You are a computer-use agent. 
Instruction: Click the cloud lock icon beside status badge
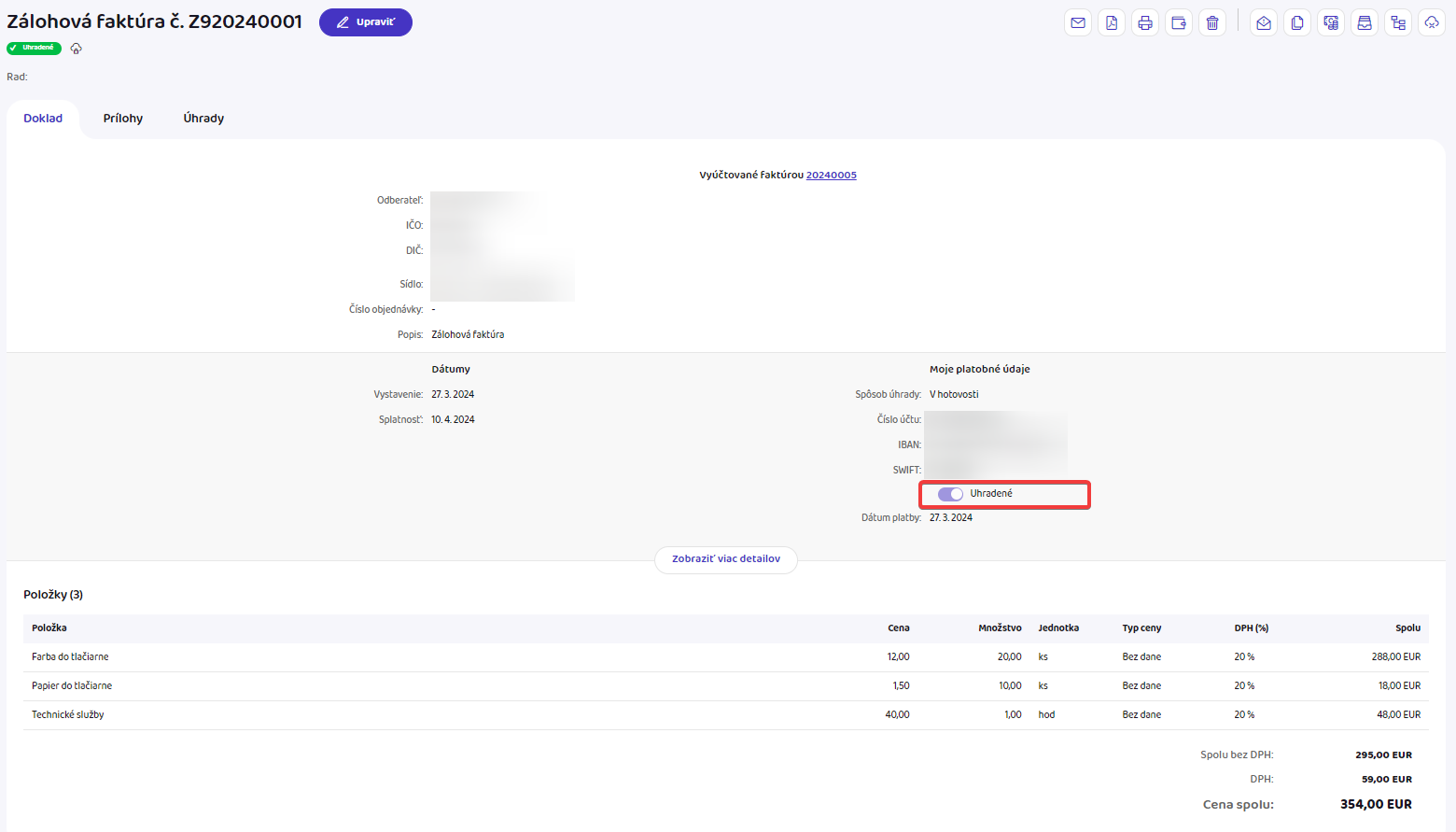coord(77,49)
